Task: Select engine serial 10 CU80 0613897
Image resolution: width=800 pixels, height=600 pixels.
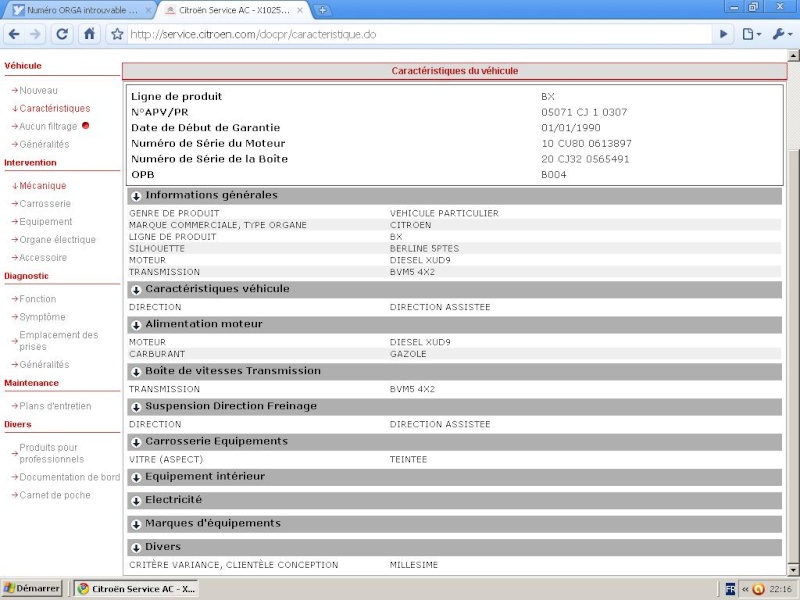Action: pos(586,143)
